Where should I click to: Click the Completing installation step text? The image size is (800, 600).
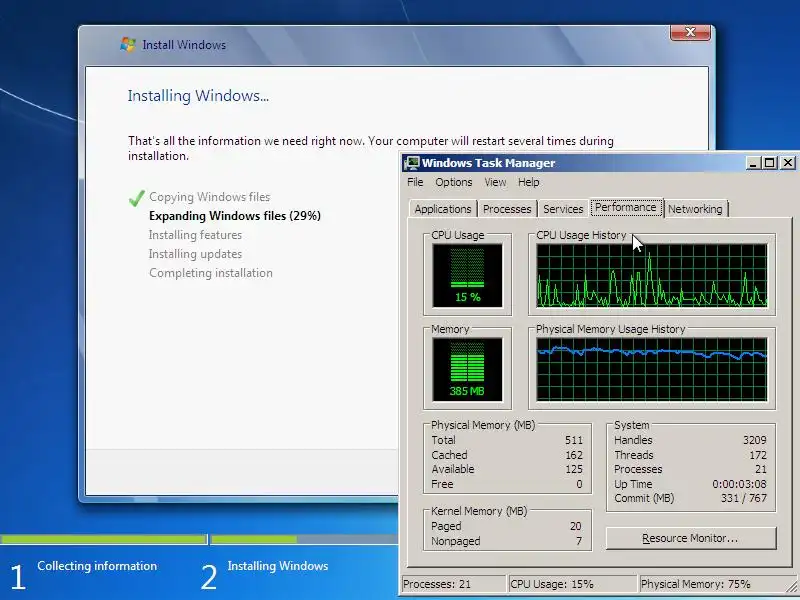211,273
